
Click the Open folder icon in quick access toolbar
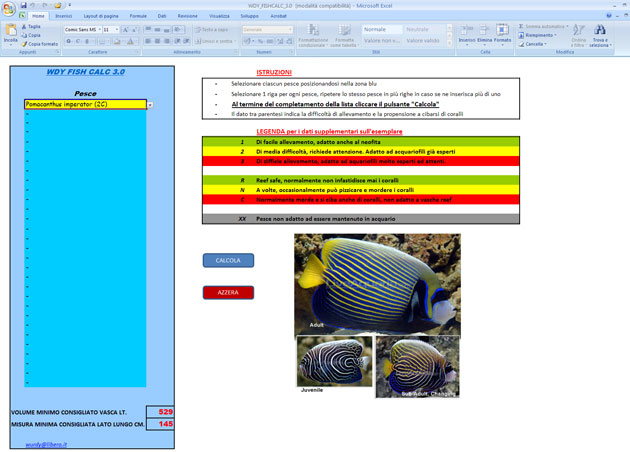[x=58, y=5]
